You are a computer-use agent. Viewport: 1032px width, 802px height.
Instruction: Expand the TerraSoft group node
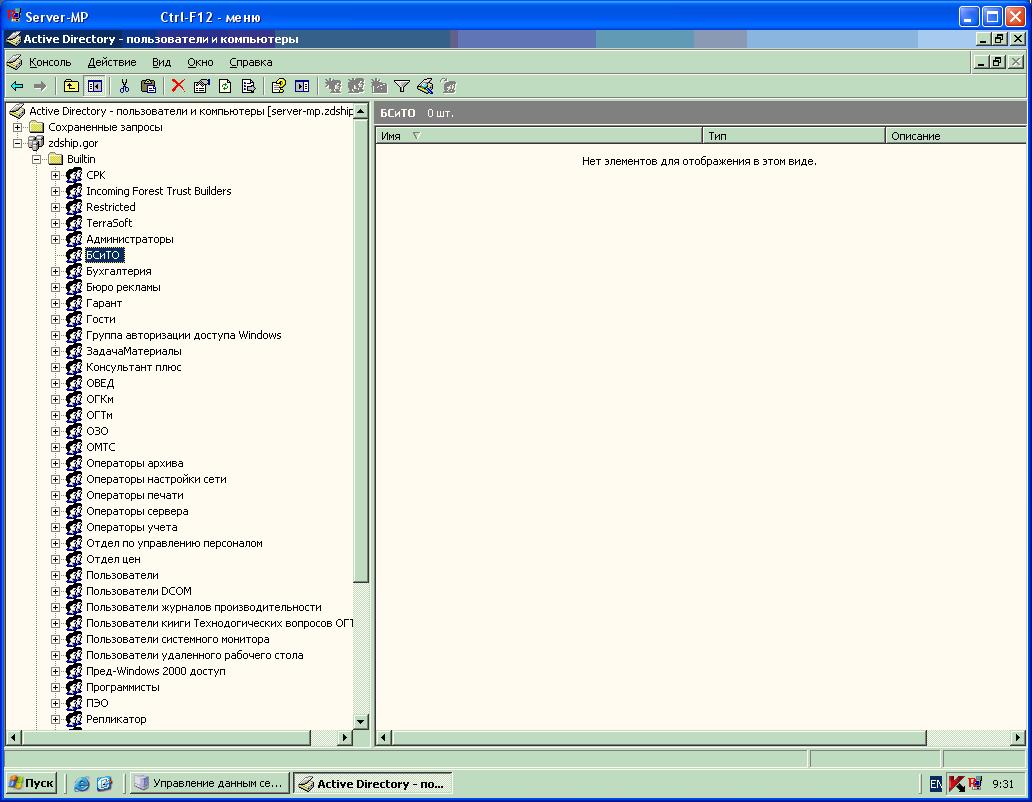(x=56, y=224)
